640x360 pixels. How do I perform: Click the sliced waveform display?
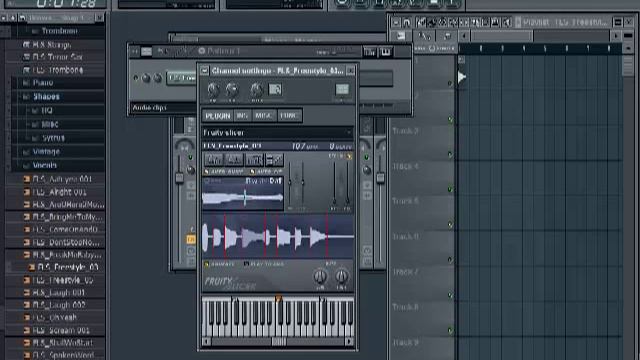[x=278, y=236]
